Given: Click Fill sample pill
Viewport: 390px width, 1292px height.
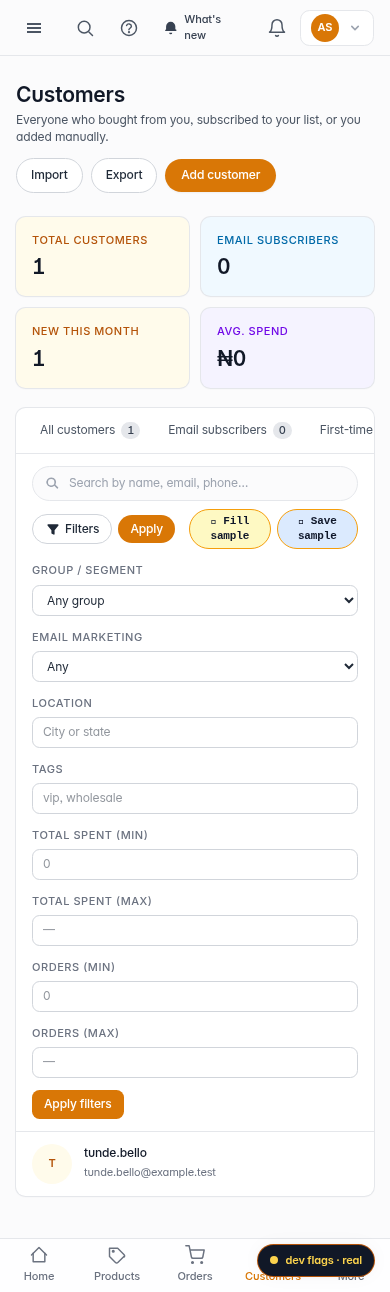Looking at the screenshot, I should pyautogui.click(x=230, y=529).
